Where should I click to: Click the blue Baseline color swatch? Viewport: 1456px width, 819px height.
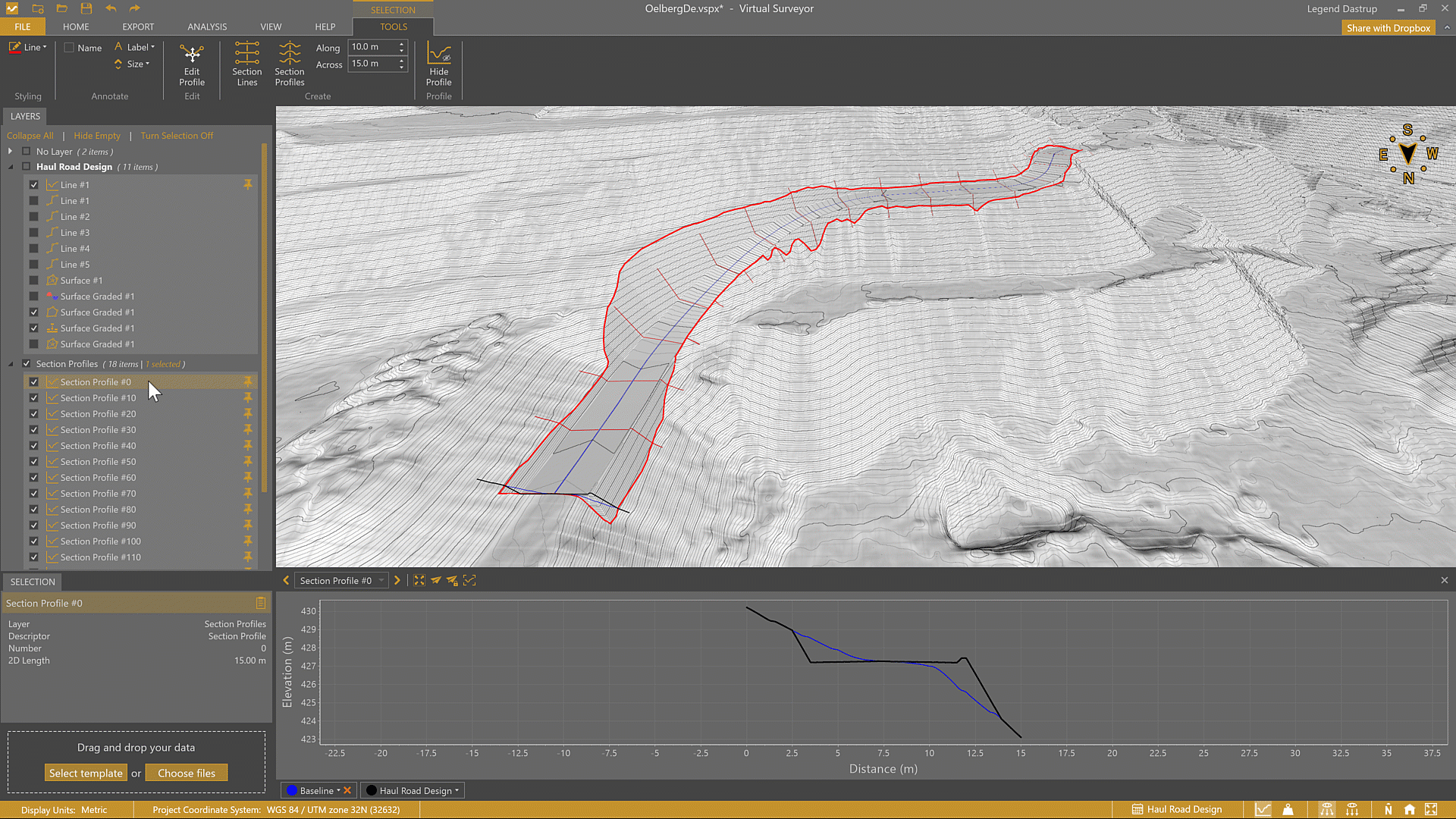[292, 790]
